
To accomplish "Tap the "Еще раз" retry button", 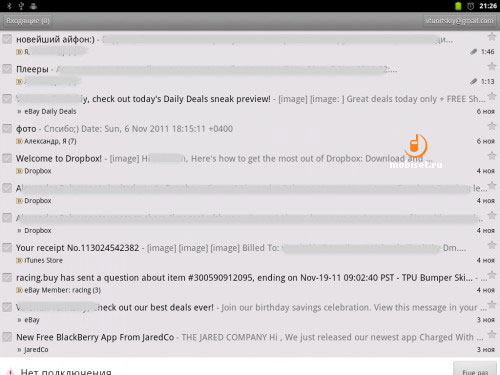I will click(x=475, y=369).
